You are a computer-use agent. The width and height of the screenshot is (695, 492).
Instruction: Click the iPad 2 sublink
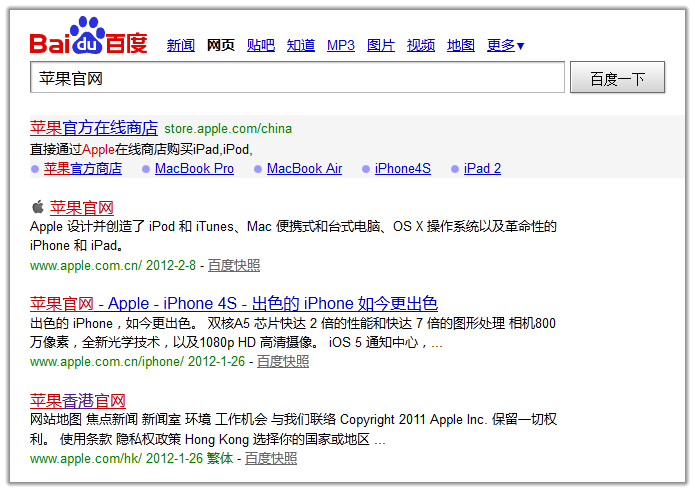pos(482,169)
